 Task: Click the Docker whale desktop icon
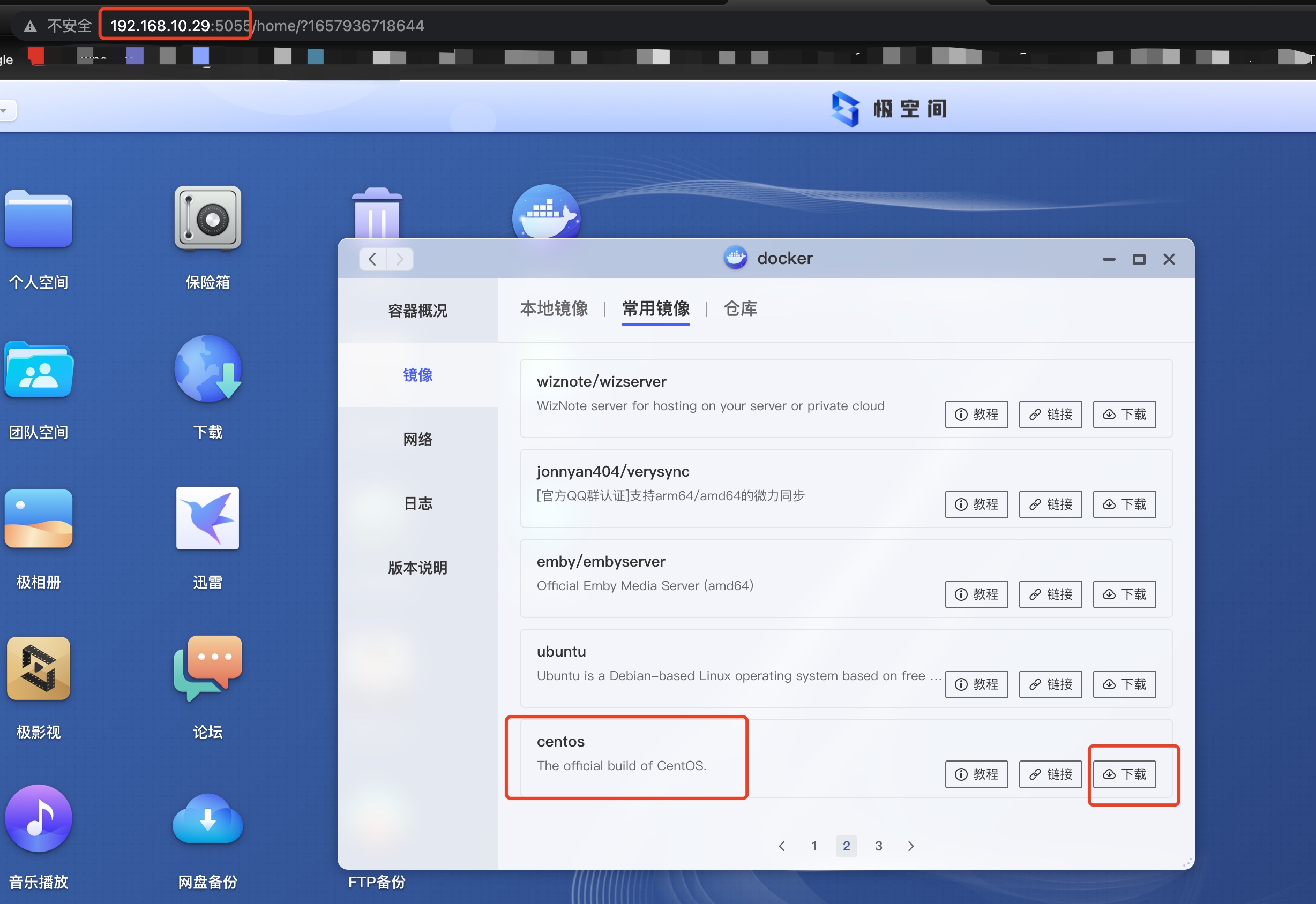[x=547, y=212]
